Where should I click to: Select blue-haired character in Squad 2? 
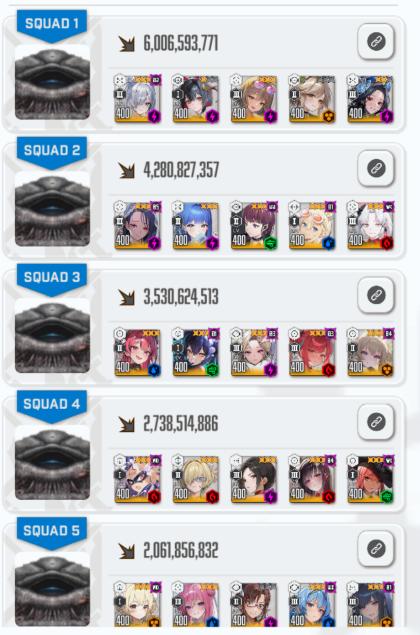pyautogui.click(x=196, y=226)
